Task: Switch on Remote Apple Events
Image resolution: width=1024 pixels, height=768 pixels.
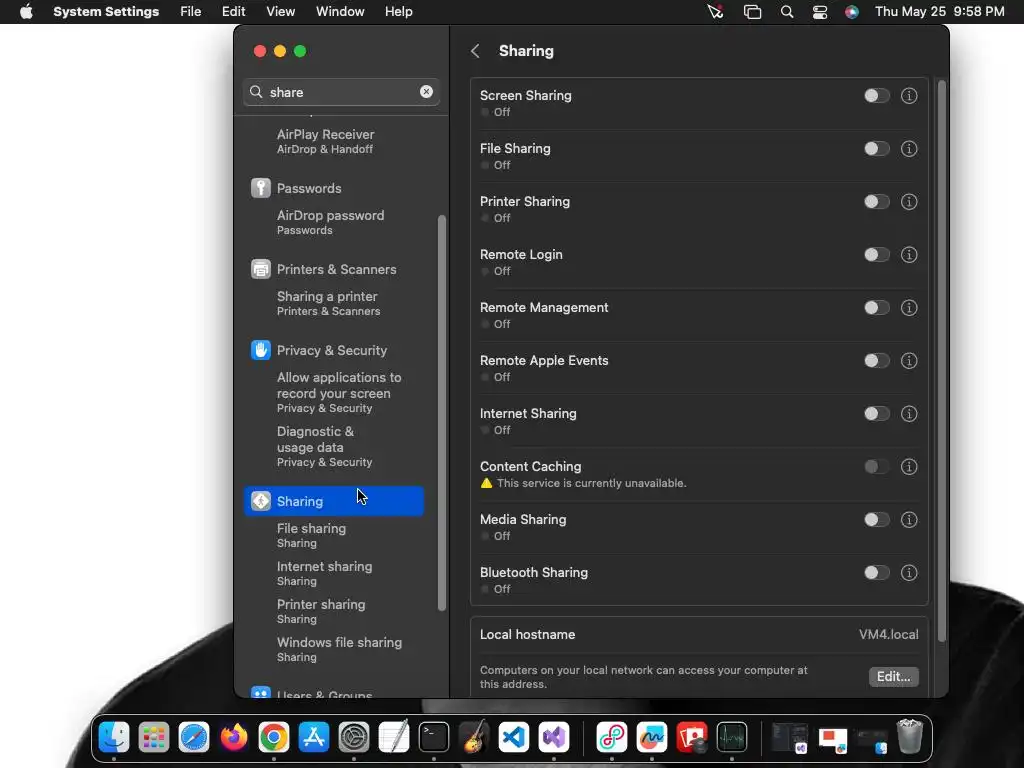Action: point(876,360)
